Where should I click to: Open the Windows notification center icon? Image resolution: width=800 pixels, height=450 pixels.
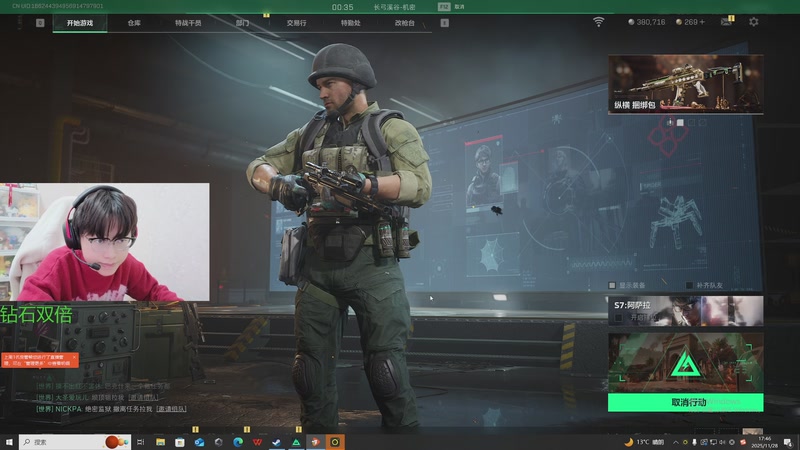pos(788,442)
